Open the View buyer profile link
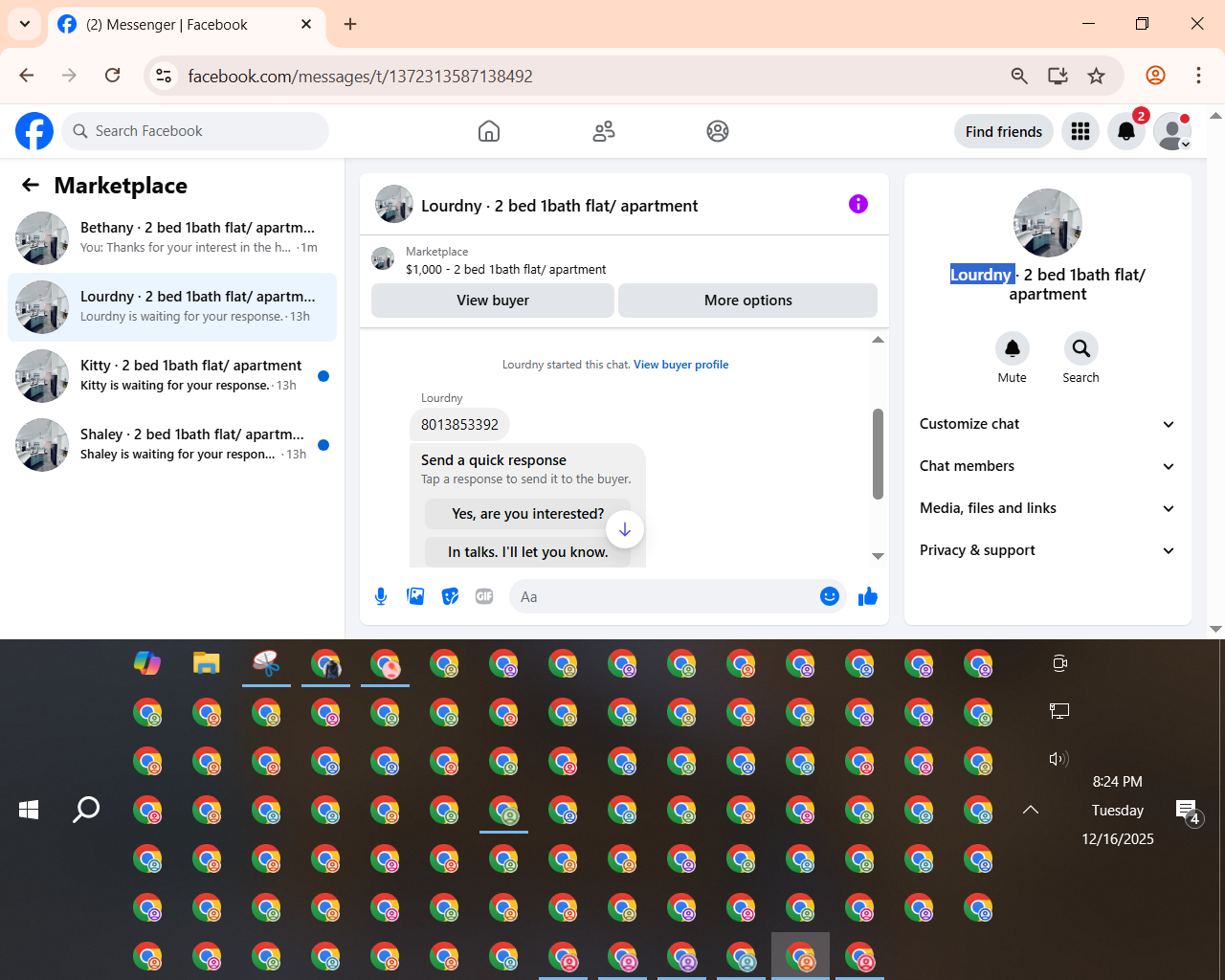The width and height of the screenshot is (1225, 980). pyautogui.click(x=681, y=365)
